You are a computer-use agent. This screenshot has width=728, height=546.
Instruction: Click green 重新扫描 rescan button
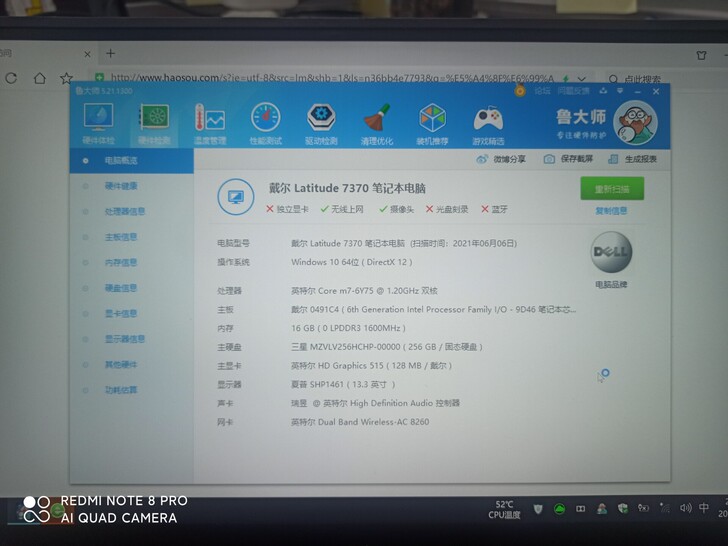point(612,188)
